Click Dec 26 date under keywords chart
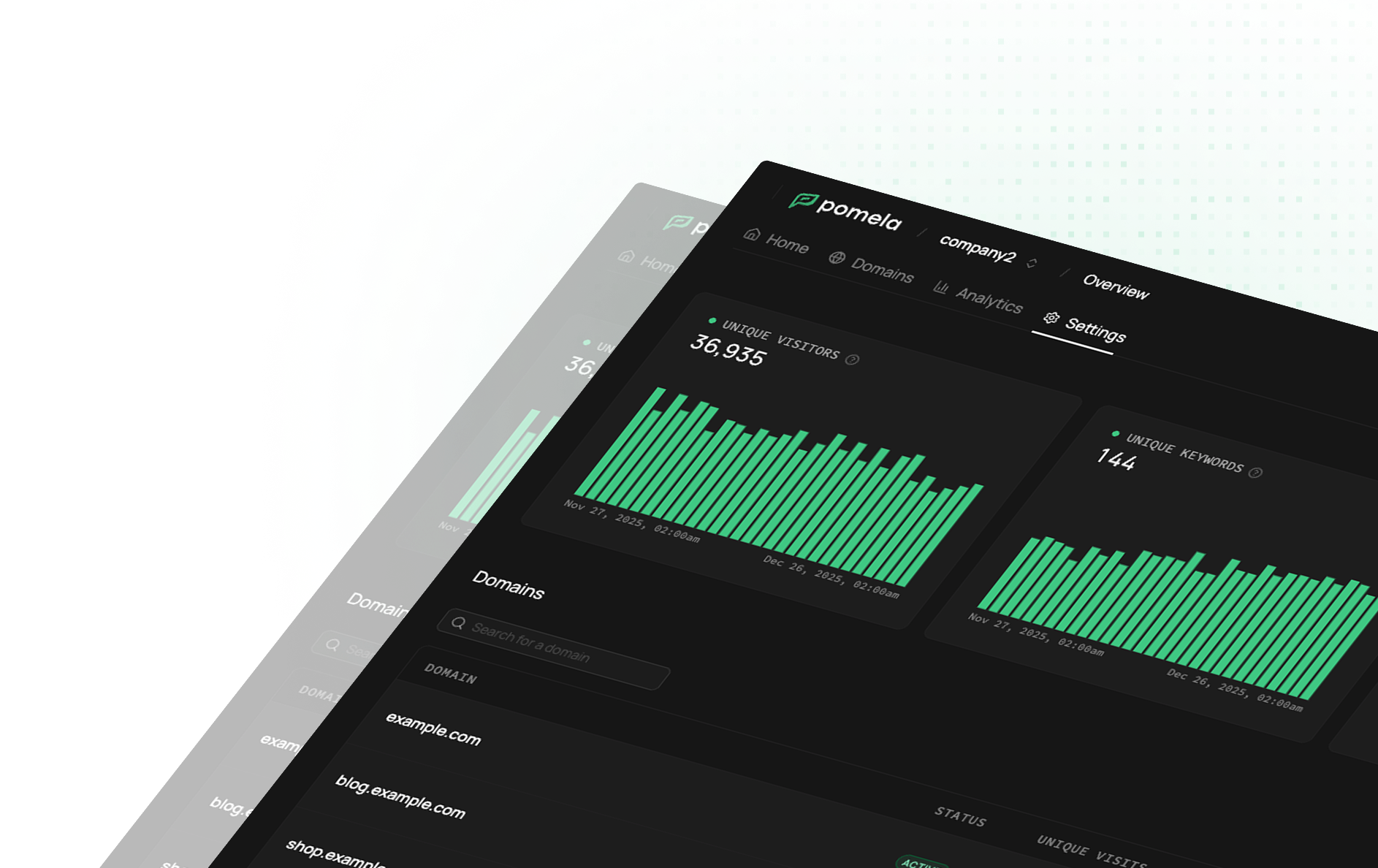Viewport: 1378px width, 868px height. [x=1234, y=690]
